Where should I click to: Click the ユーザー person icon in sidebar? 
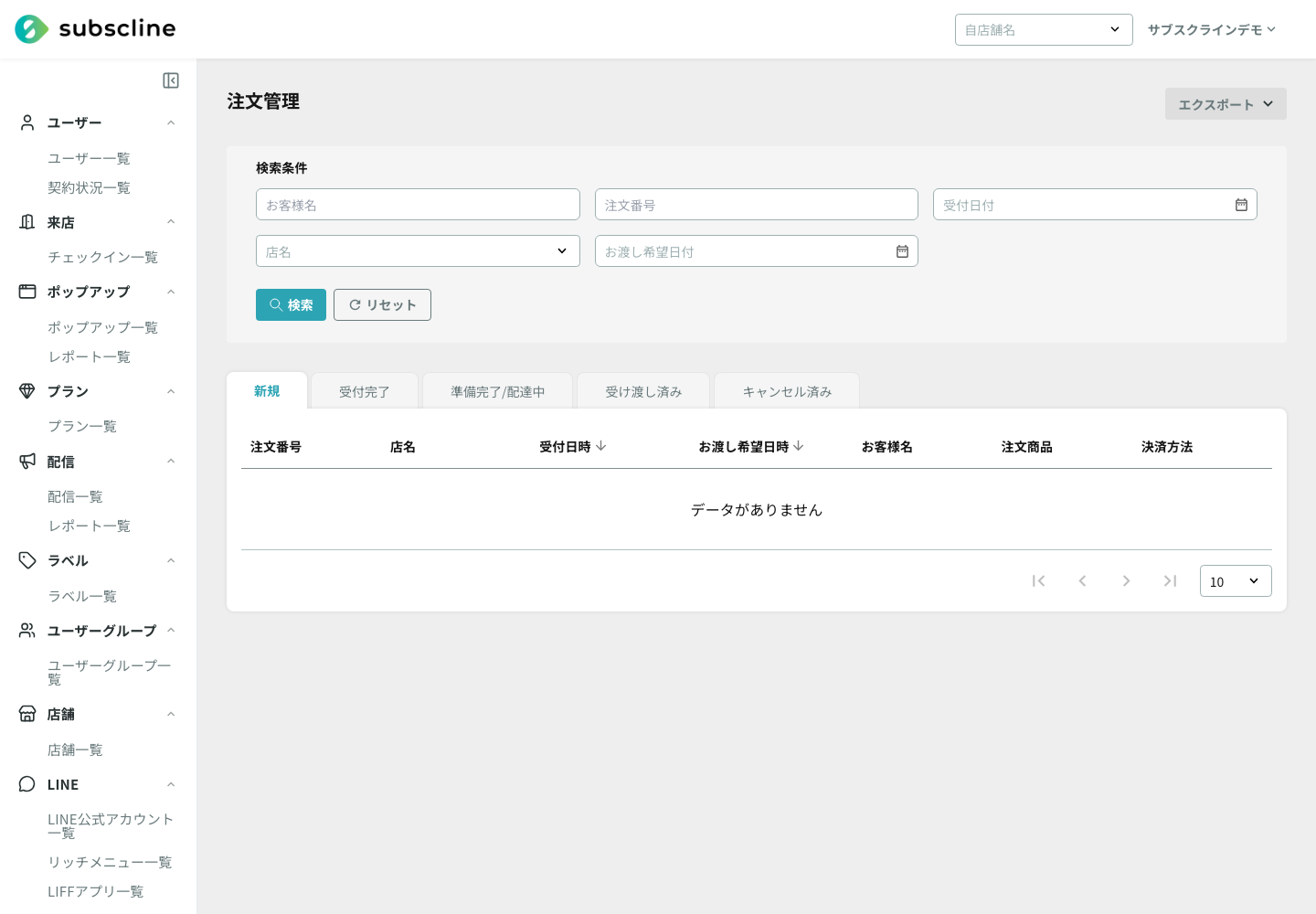(x=27, y=122)
